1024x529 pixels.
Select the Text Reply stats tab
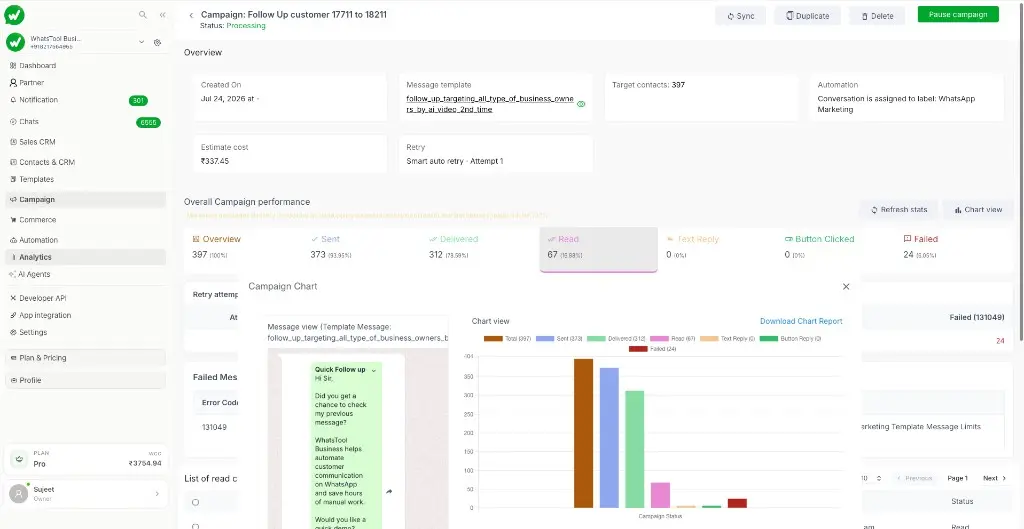[717, 248]
